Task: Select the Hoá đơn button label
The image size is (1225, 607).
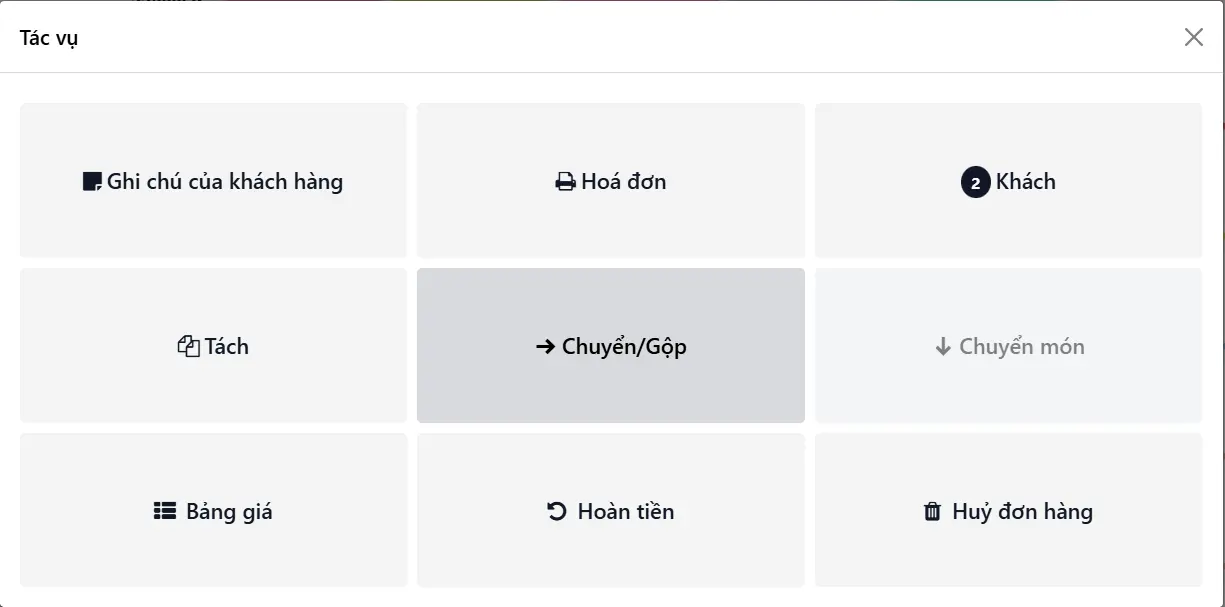Action: (x=624, y=182)
